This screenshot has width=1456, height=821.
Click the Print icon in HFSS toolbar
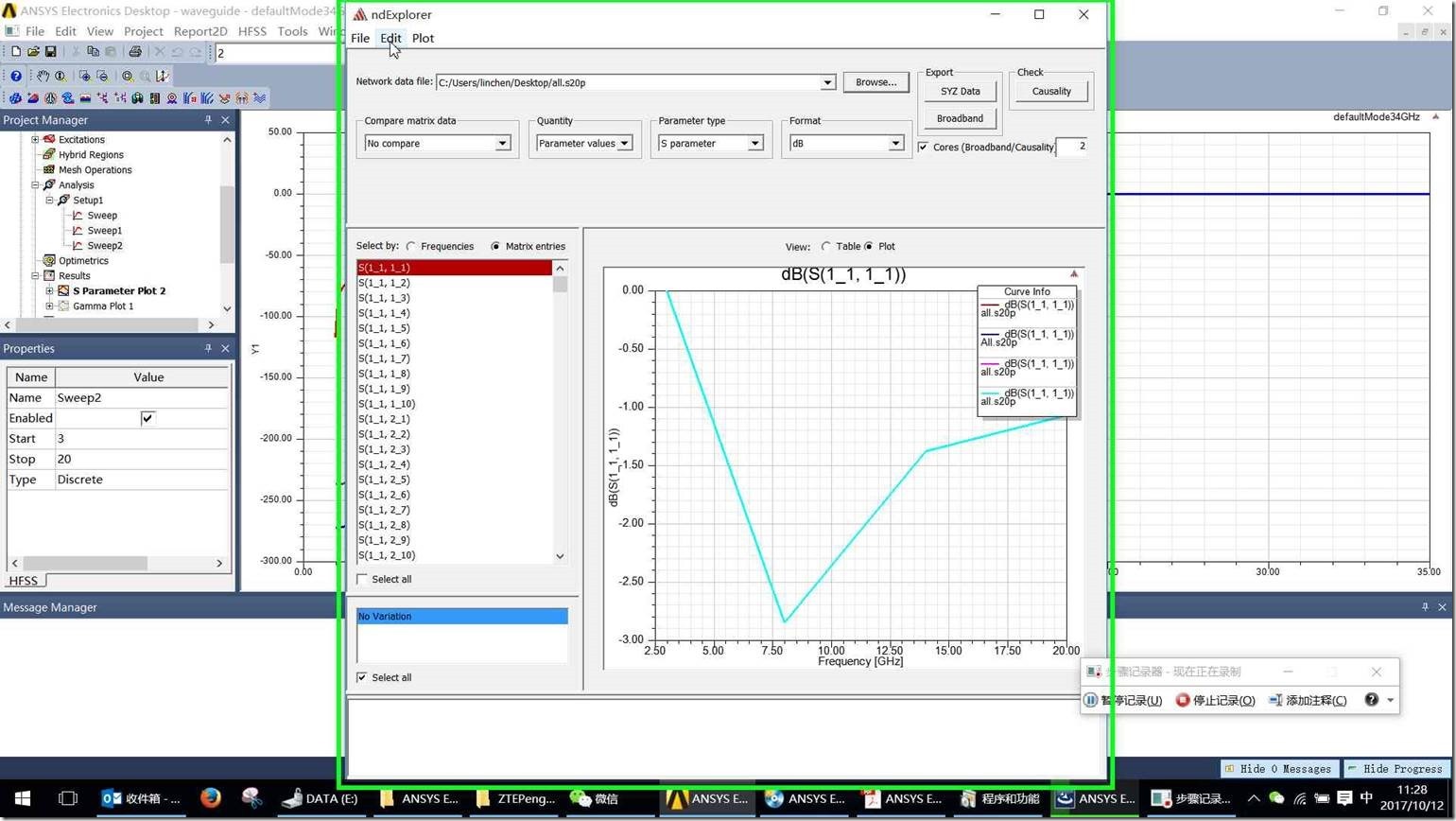coord(134,52)
